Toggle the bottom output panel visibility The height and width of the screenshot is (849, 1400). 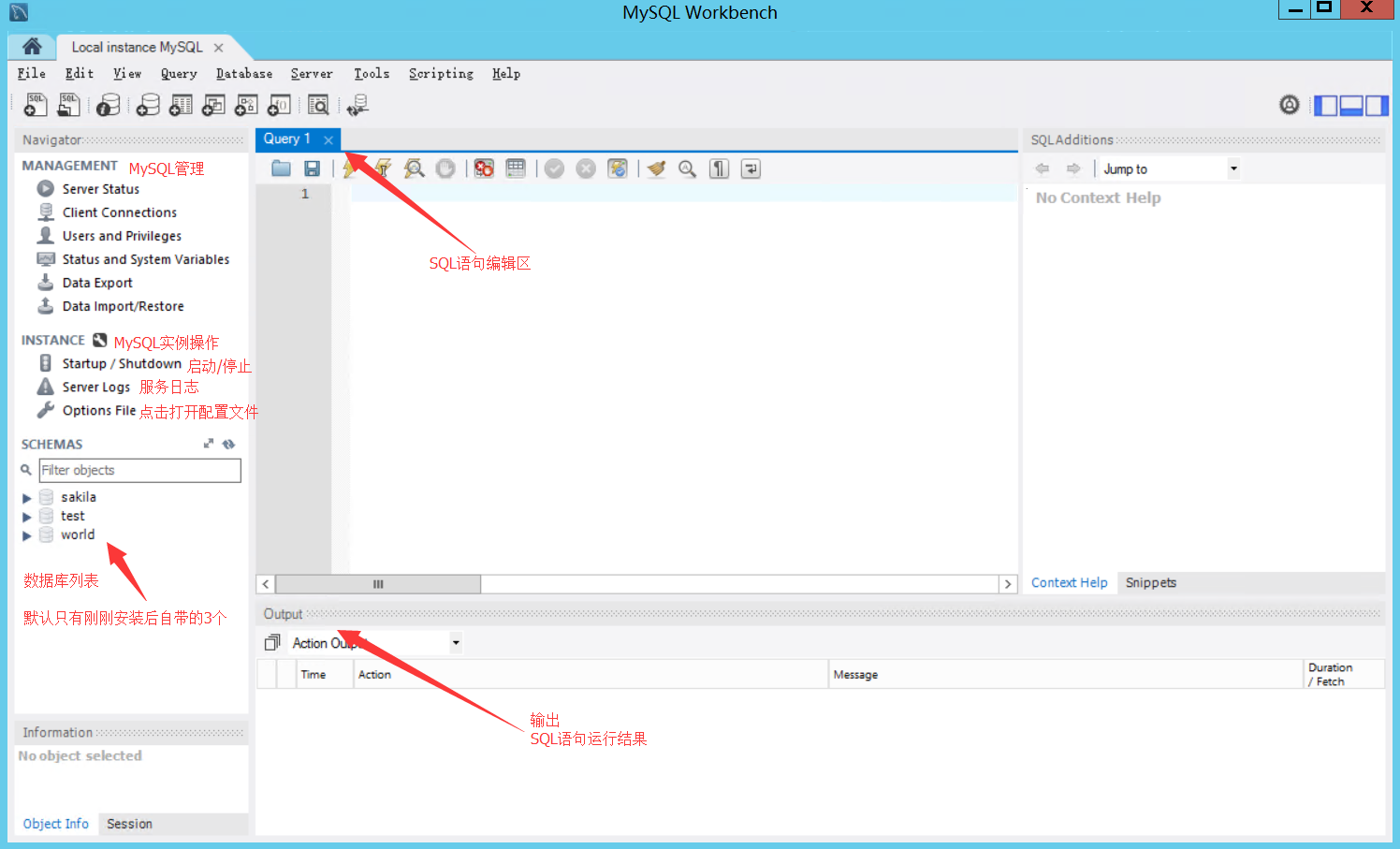[1350, 106]
